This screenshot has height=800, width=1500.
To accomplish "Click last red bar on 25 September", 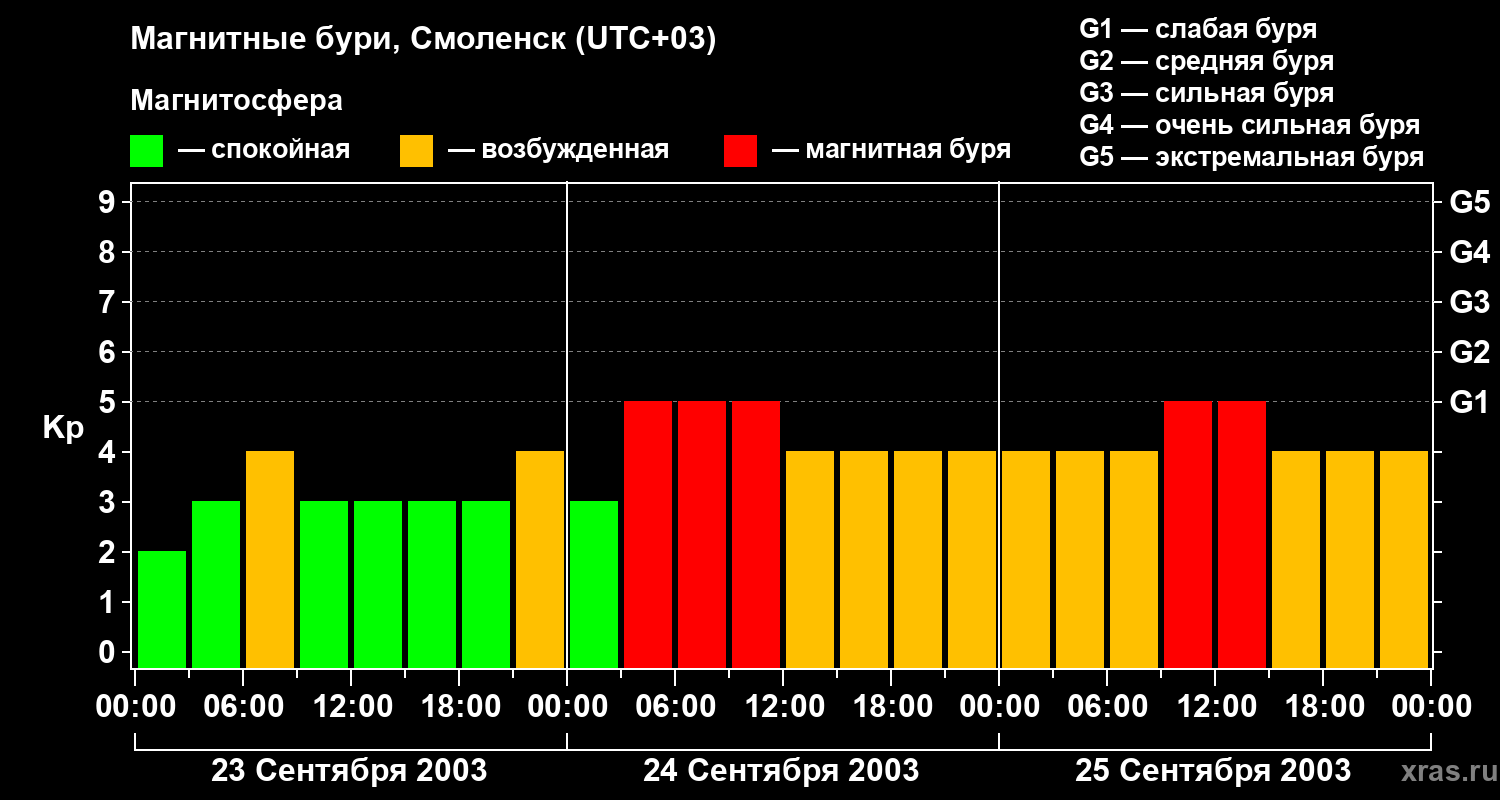I will tap(1242, 534).
